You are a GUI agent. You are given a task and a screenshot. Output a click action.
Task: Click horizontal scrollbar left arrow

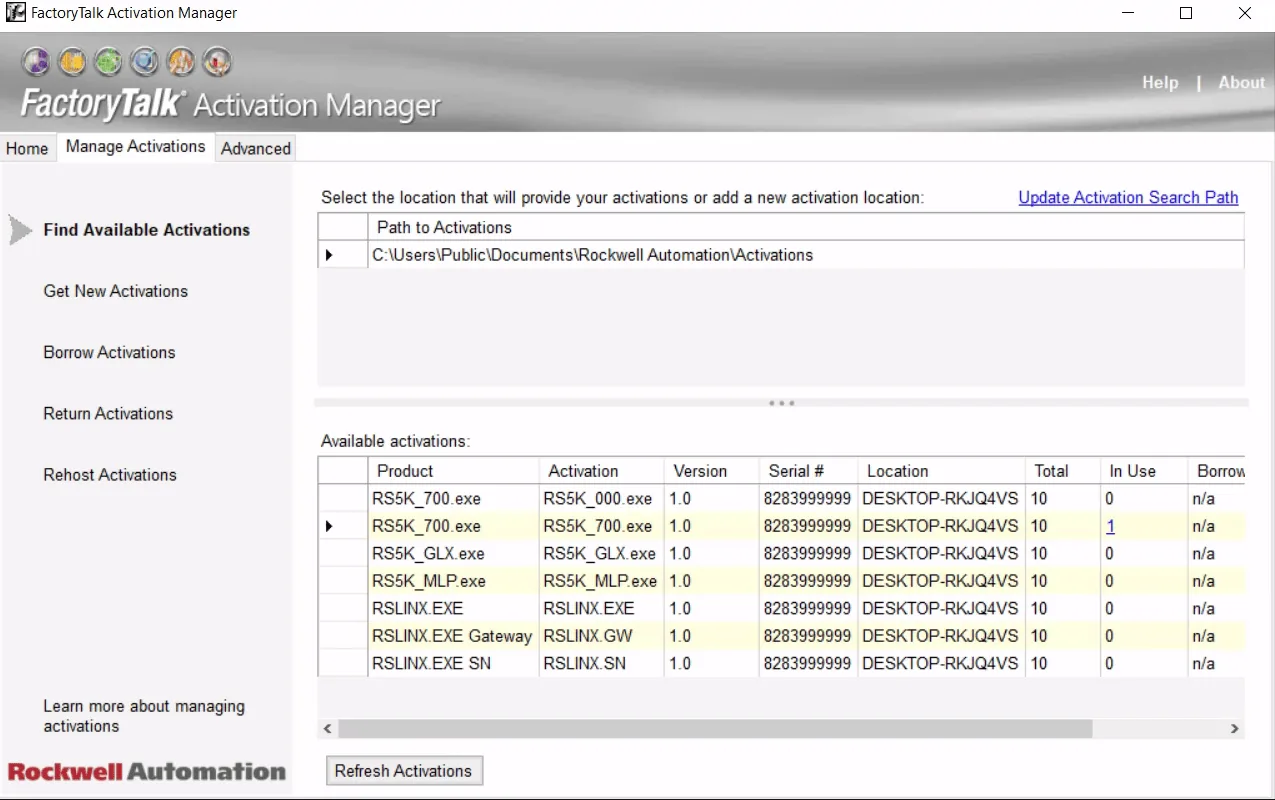328,729
